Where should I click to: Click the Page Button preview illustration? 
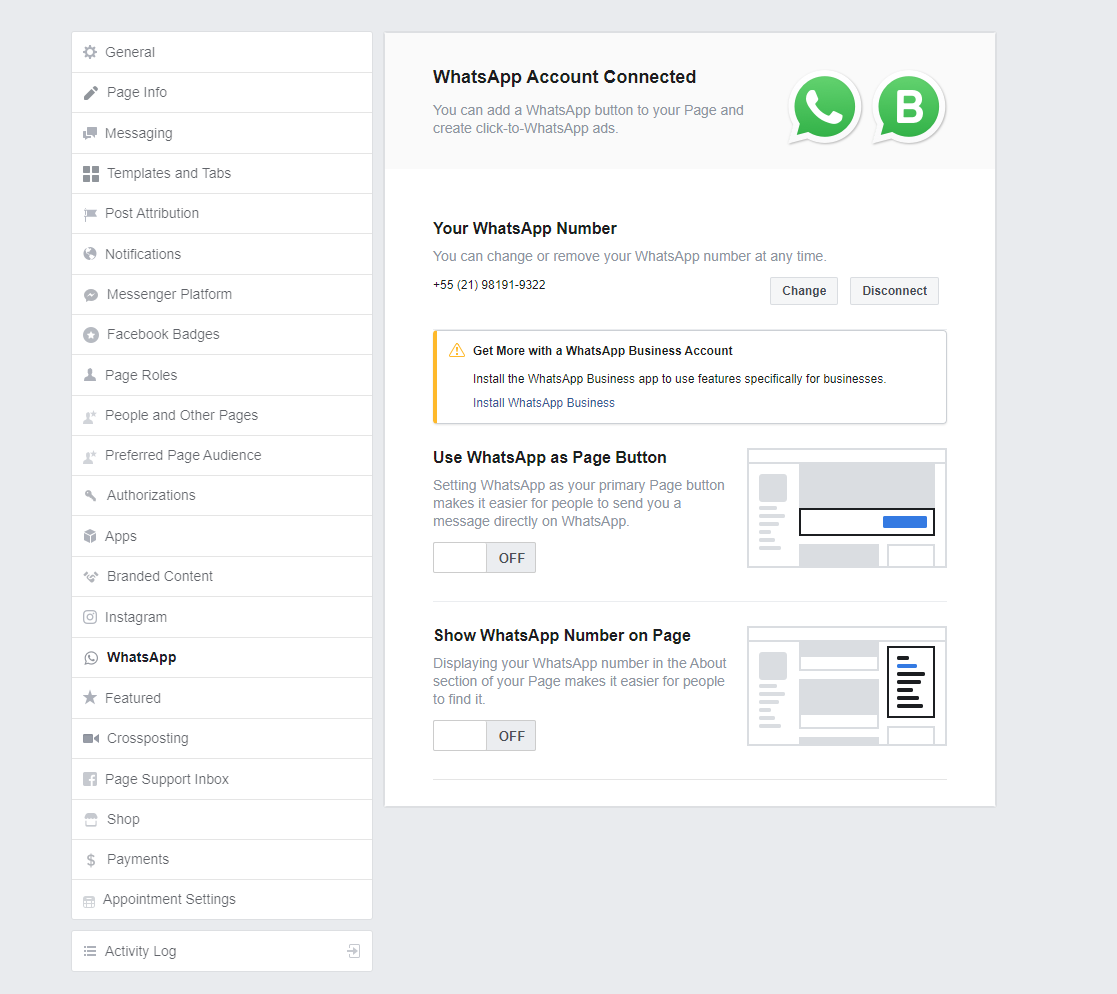click(846, 508)
